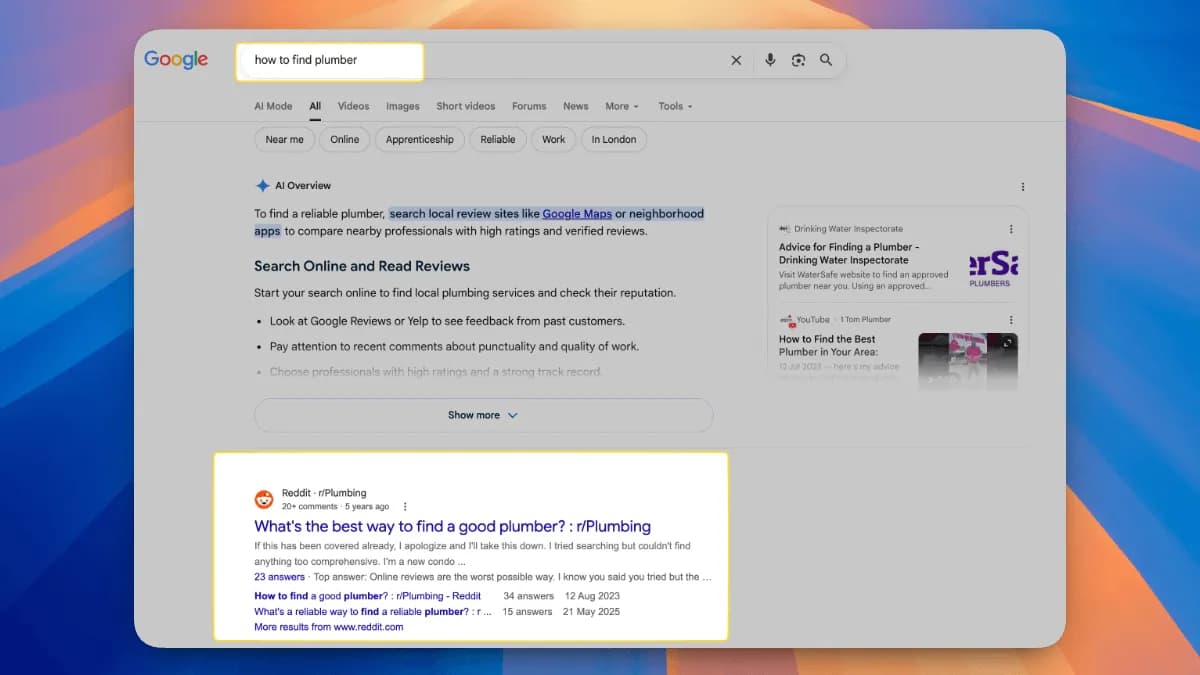Expand the More dropdown

622,106
